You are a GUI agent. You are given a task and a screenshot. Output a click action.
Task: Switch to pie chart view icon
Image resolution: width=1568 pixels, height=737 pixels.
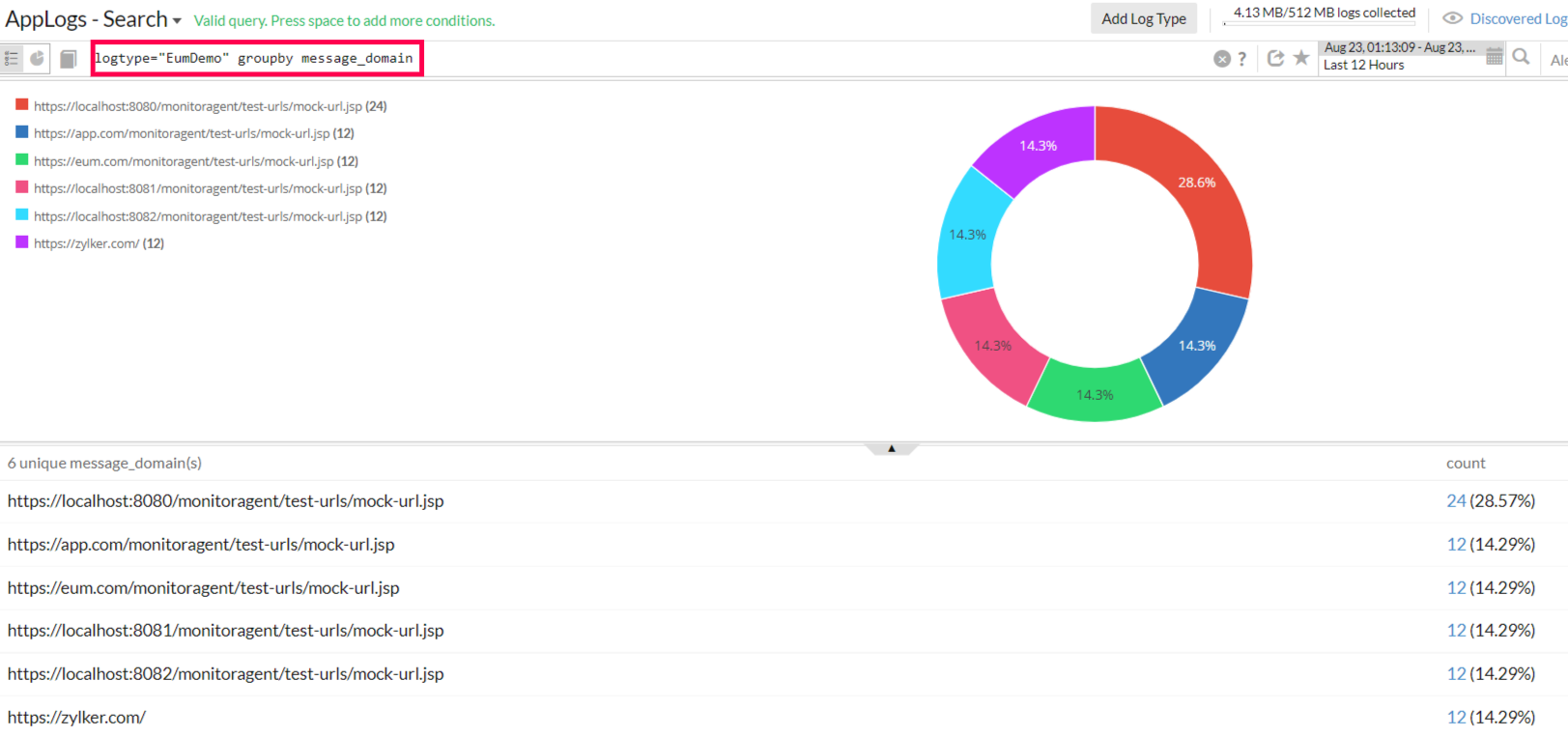tap(38, 59)
